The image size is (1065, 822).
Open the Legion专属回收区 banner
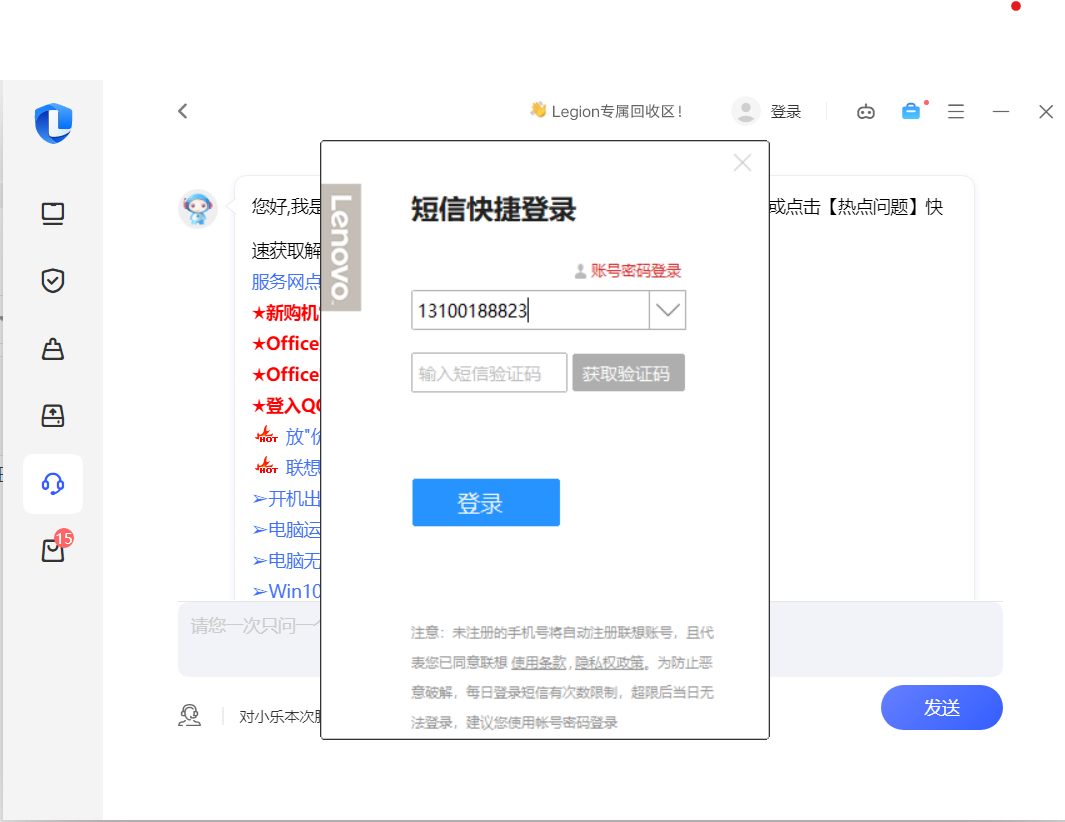point(607,111)
